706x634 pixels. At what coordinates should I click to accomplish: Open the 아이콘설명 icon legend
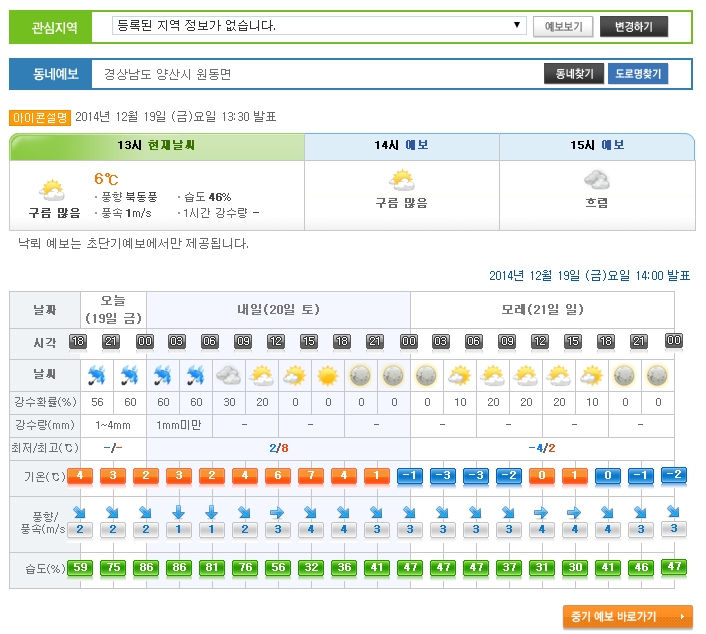40,117
